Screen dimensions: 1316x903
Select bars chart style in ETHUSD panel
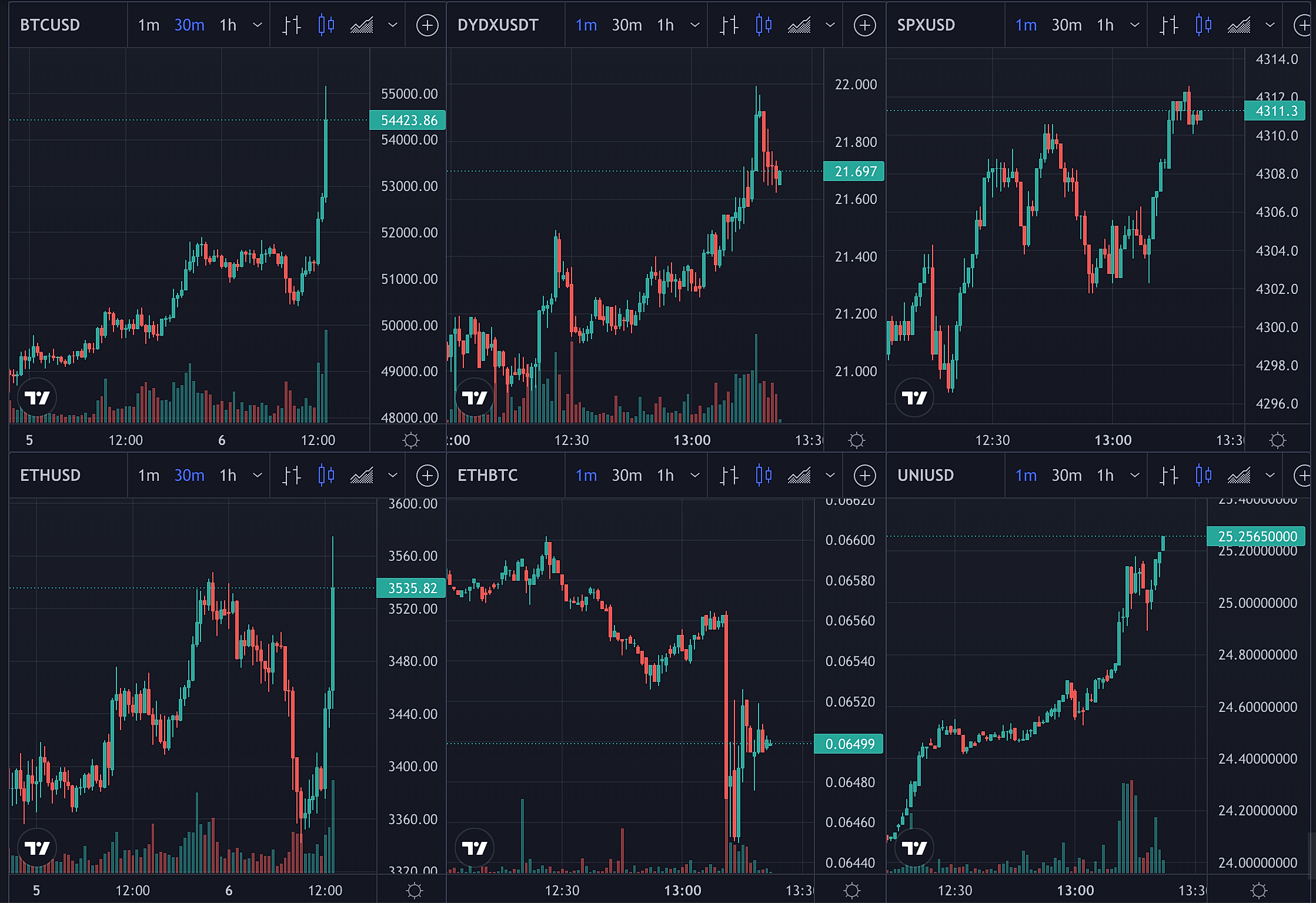click(x=292, y=476)
